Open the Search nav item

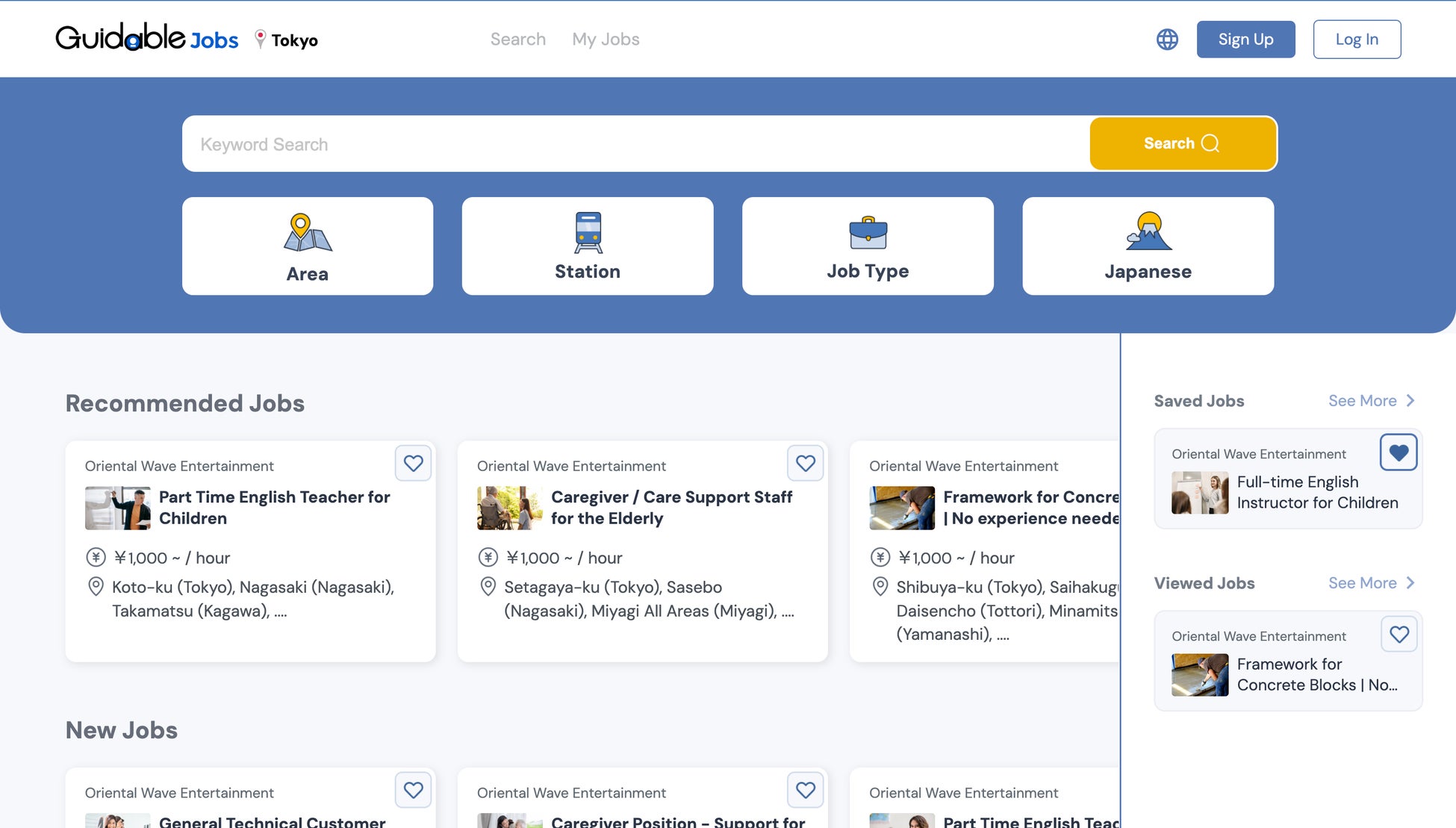[517, 40]
